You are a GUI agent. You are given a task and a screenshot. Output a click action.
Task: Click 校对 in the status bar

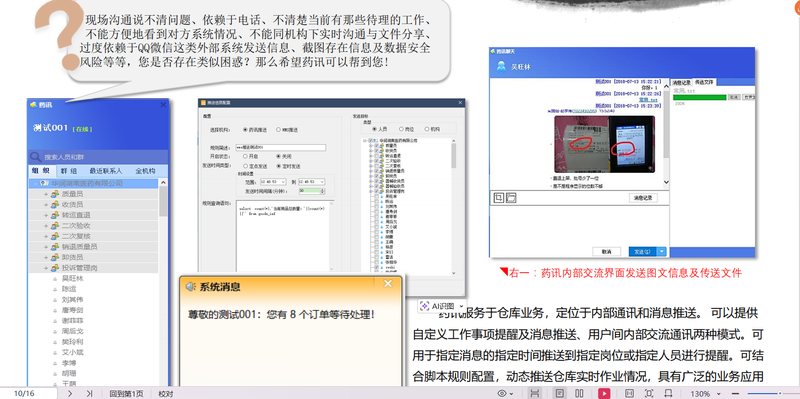[x=166, y=393]
